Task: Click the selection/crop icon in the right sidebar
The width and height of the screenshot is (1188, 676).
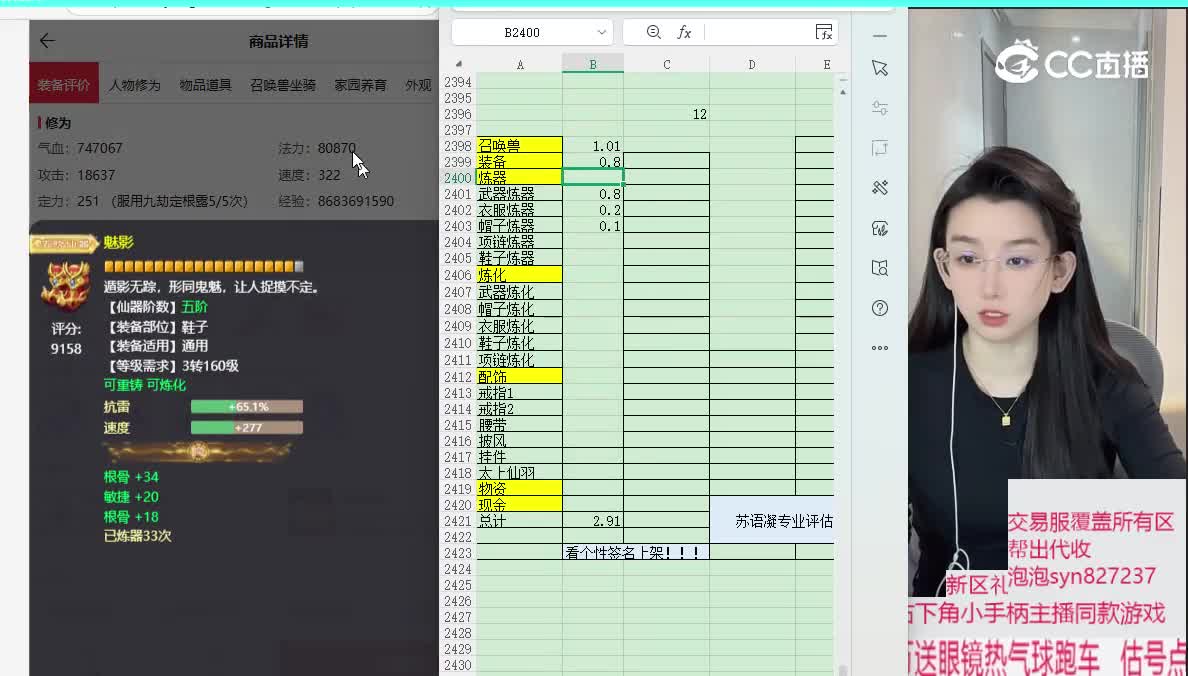Action: pos(879,147)
